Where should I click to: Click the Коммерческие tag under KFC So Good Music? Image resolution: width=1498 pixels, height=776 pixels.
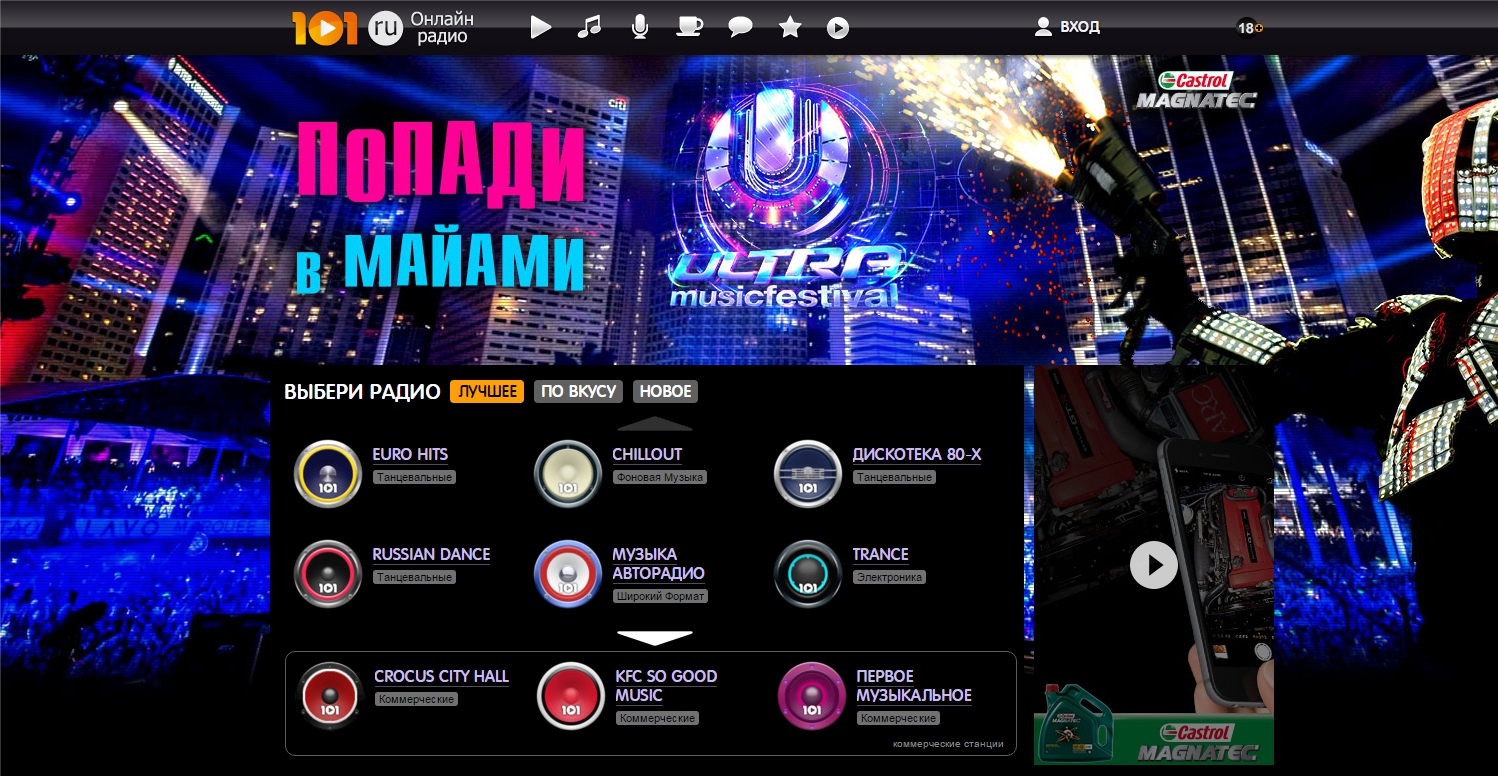coord(657,719)
